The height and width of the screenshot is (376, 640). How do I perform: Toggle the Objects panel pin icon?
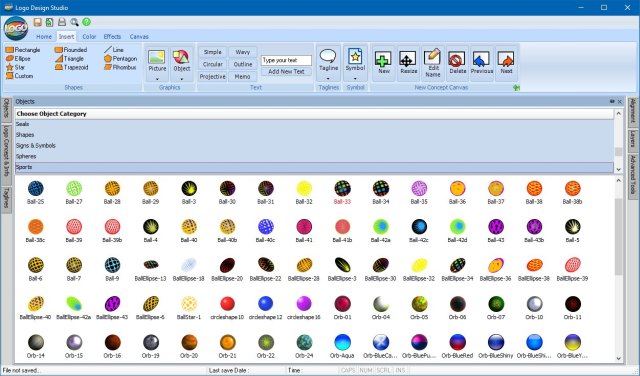[x=612, y=101]
